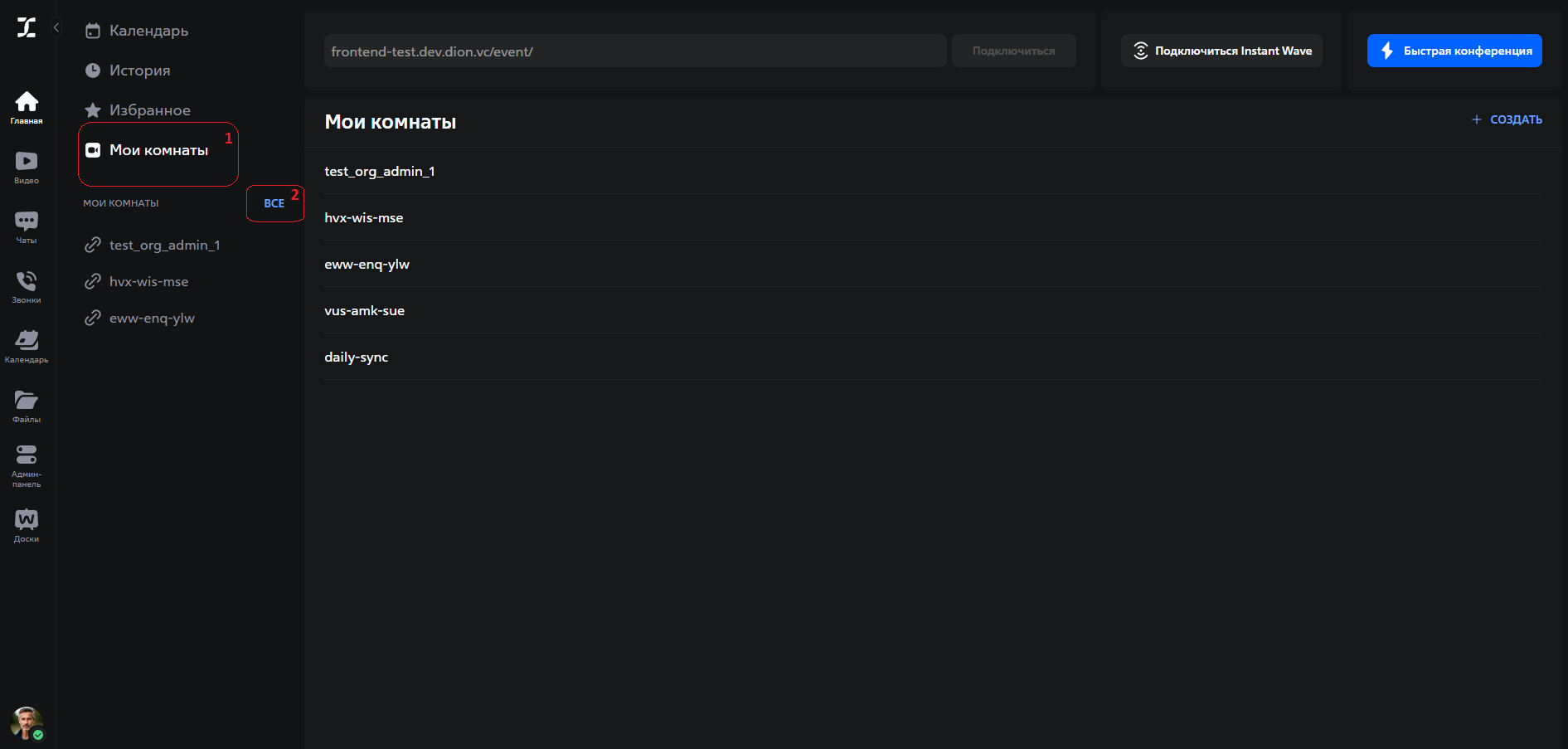The height and width of the screenshot is (749, 1568).
Task: Open the Files sidebar icon
Action: point(27,406)
